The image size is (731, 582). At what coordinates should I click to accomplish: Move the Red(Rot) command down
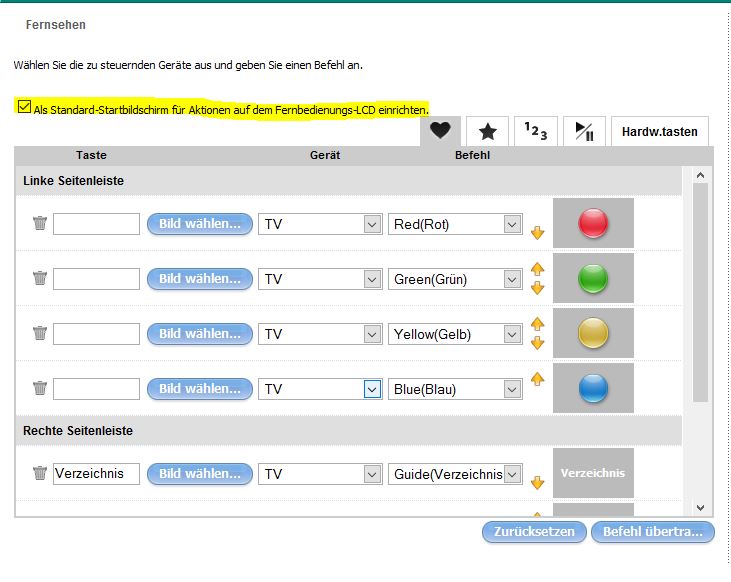coord(537,233)
